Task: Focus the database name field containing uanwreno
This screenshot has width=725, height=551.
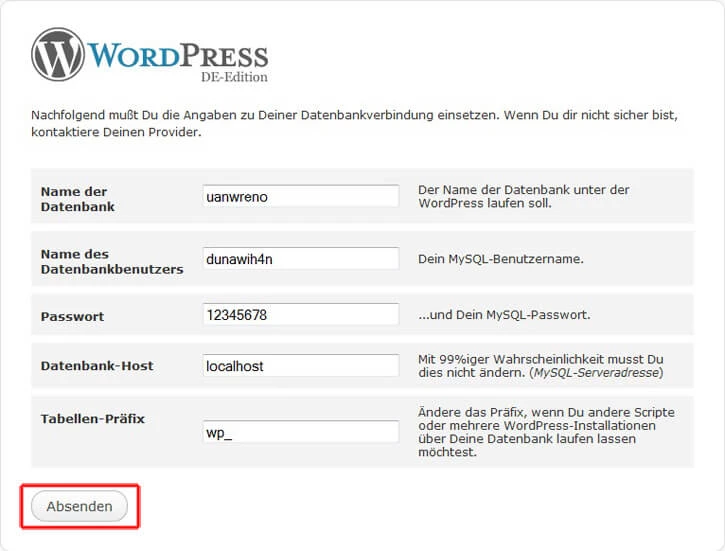Action: (x=300, y=196)
